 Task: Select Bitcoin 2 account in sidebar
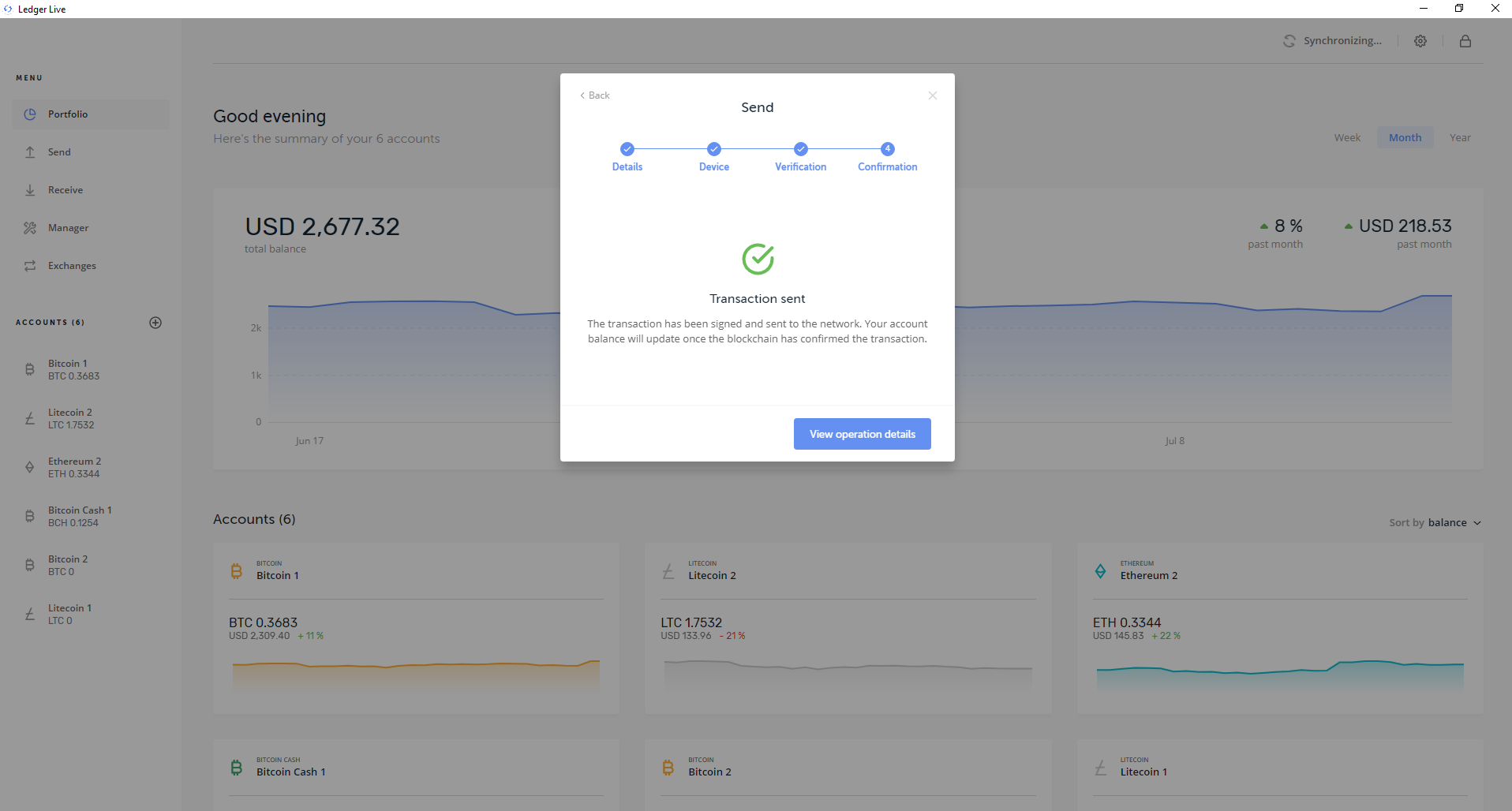coord(91,565)
